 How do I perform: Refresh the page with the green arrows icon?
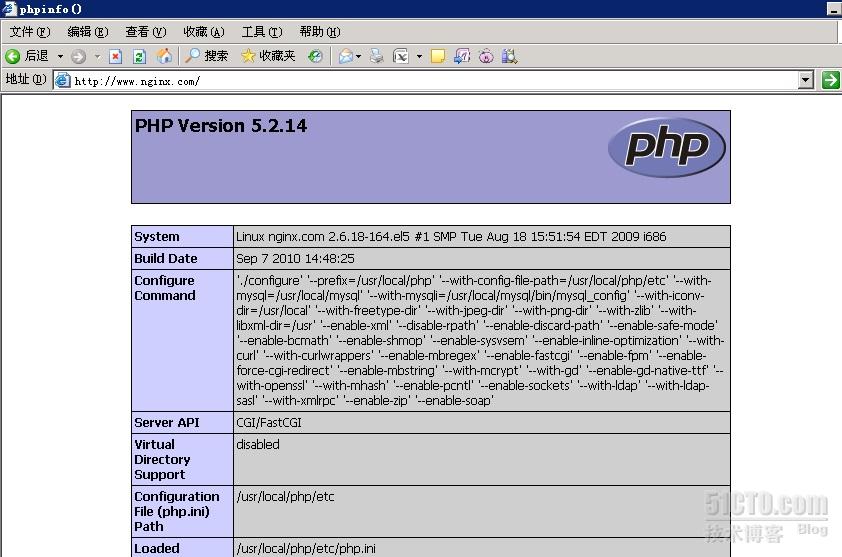pyautogui.click(x=140, y=56)
